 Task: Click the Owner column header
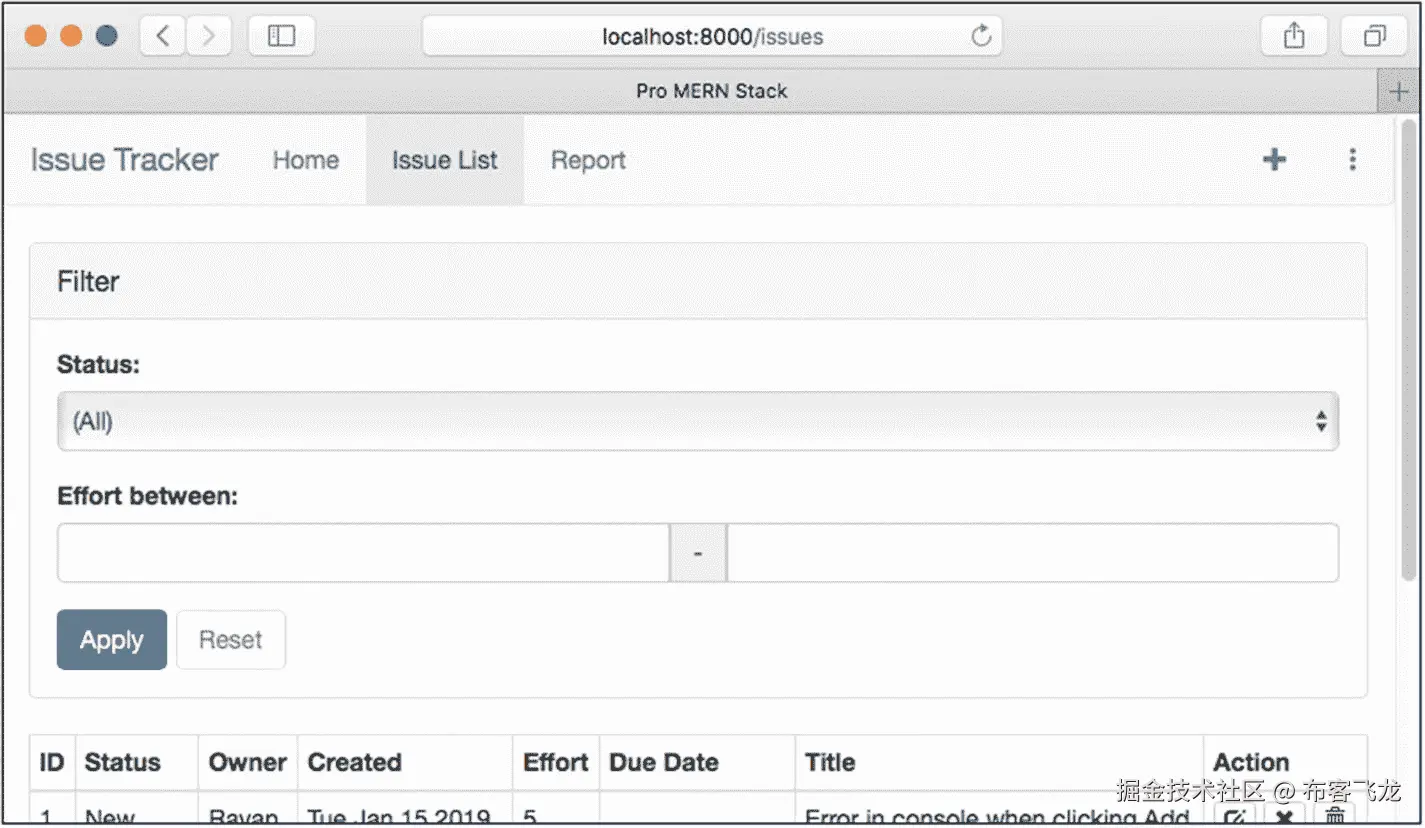248,762
